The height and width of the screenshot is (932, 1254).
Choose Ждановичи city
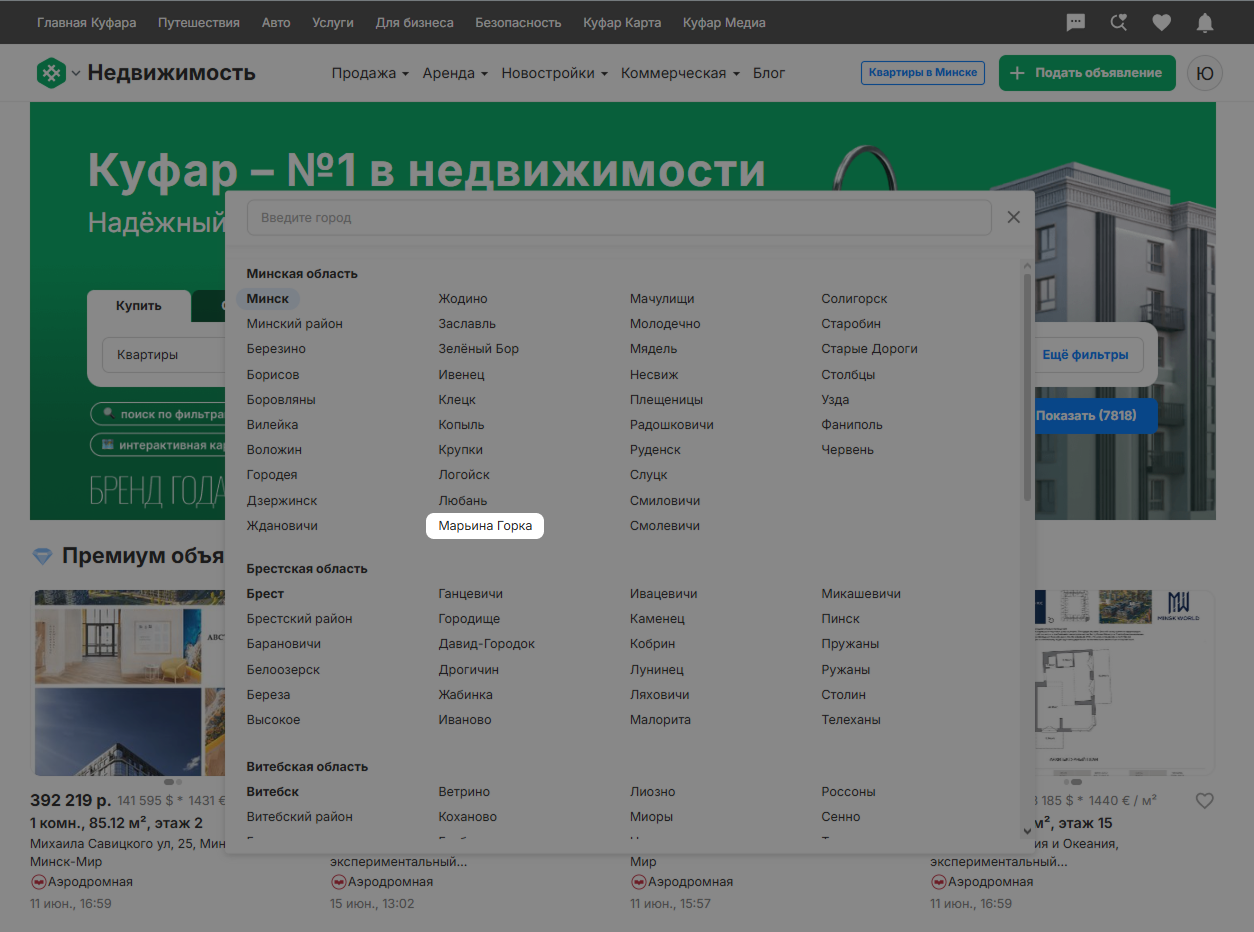click(282, 526)
